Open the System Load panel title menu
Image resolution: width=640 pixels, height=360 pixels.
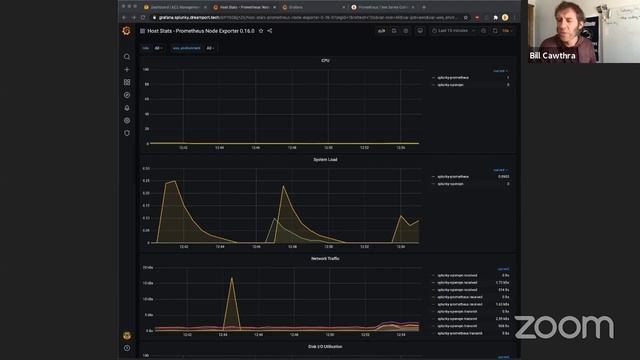(325, 160)
